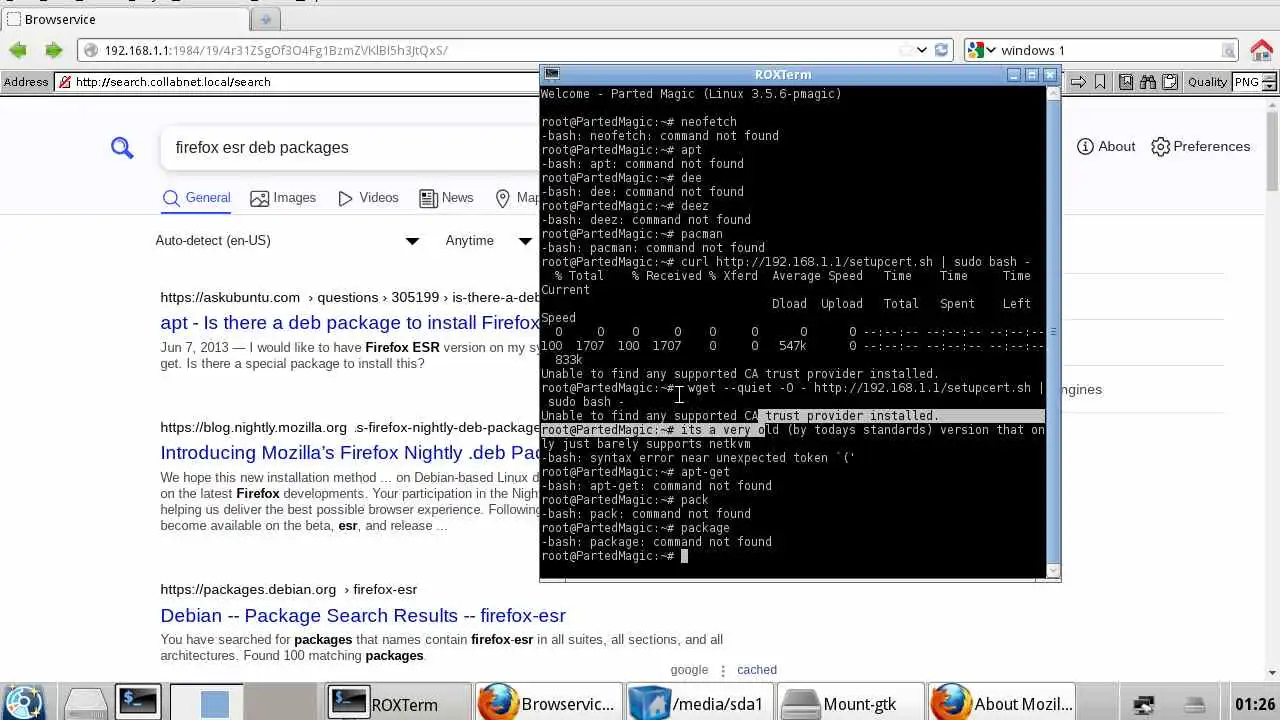Switch to the Mount-gtk taskbar button
The height and width of the screenshot is (720, 1280).
point(850,704)
